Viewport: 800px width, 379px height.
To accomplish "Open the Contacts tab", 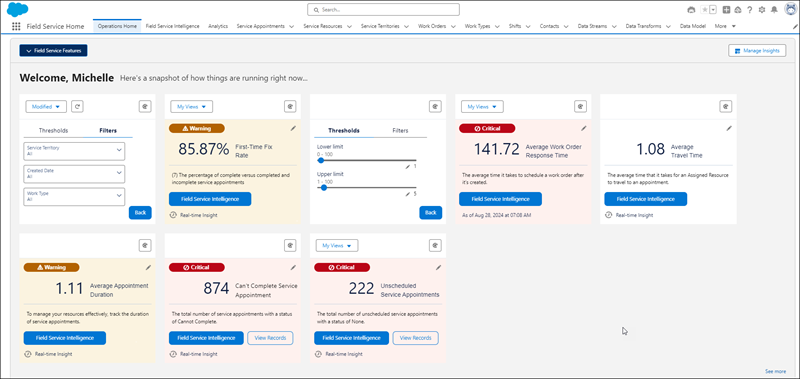I will click(x=549, y=26).
